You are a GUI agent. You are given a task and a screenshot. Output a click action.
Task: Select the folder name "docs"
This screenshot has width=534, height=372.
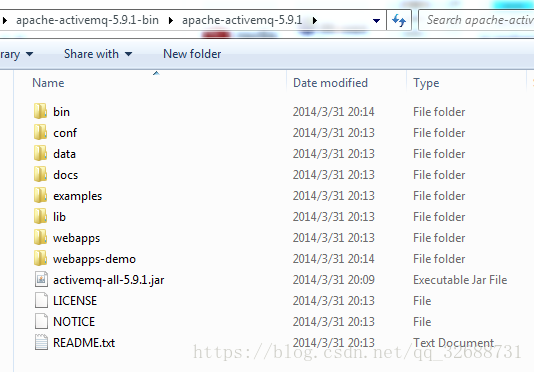tap(65, 175)
